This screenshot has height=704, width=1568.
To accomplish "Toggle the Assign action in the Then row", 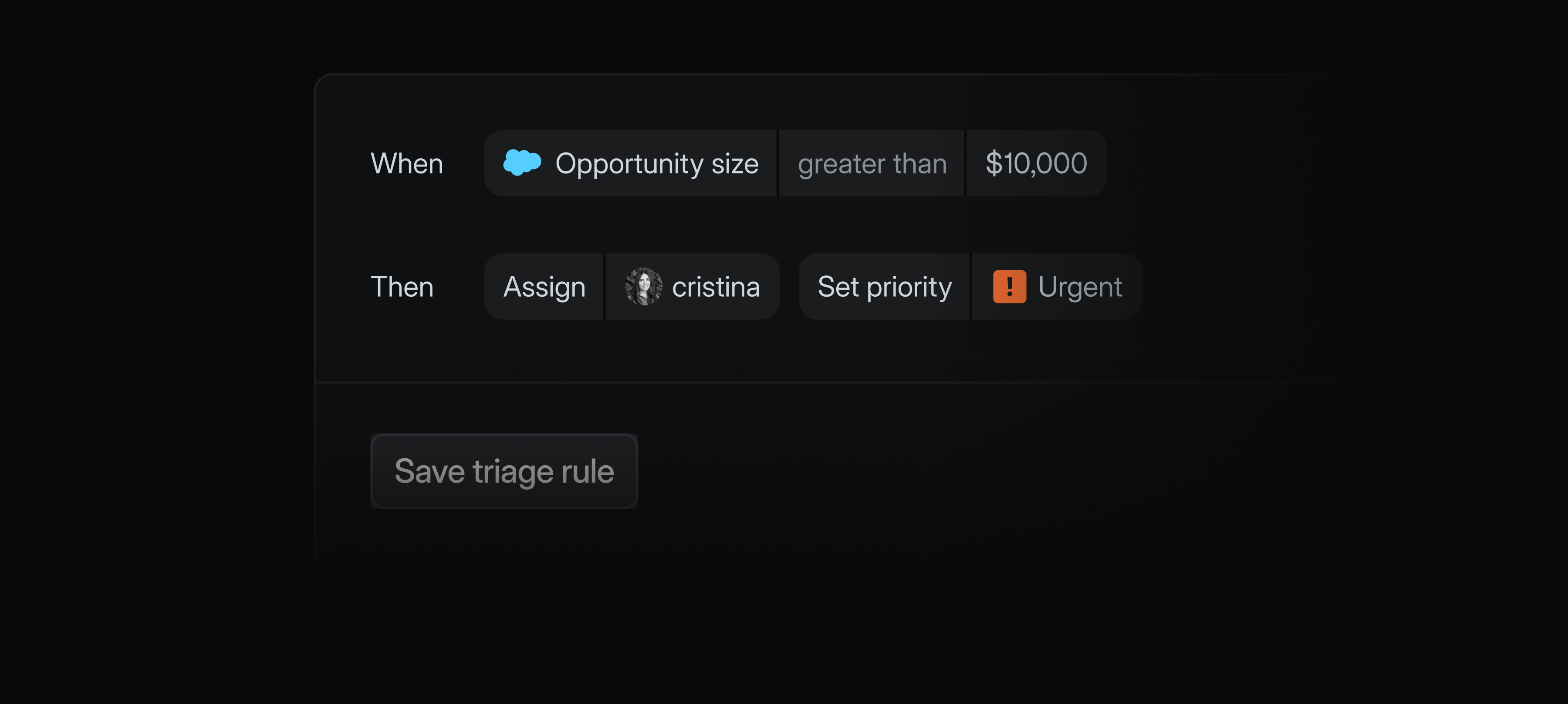I will click(x=544, y=286).
